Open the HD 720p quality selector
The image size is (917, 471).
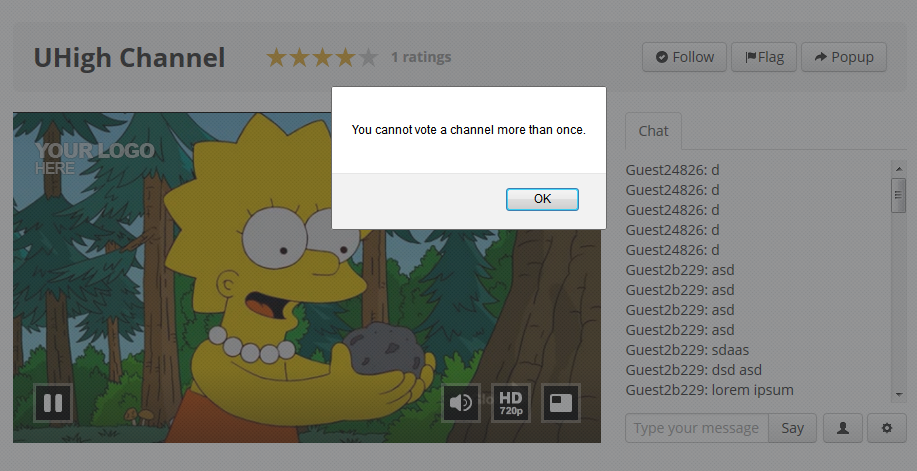click(511, 403)
